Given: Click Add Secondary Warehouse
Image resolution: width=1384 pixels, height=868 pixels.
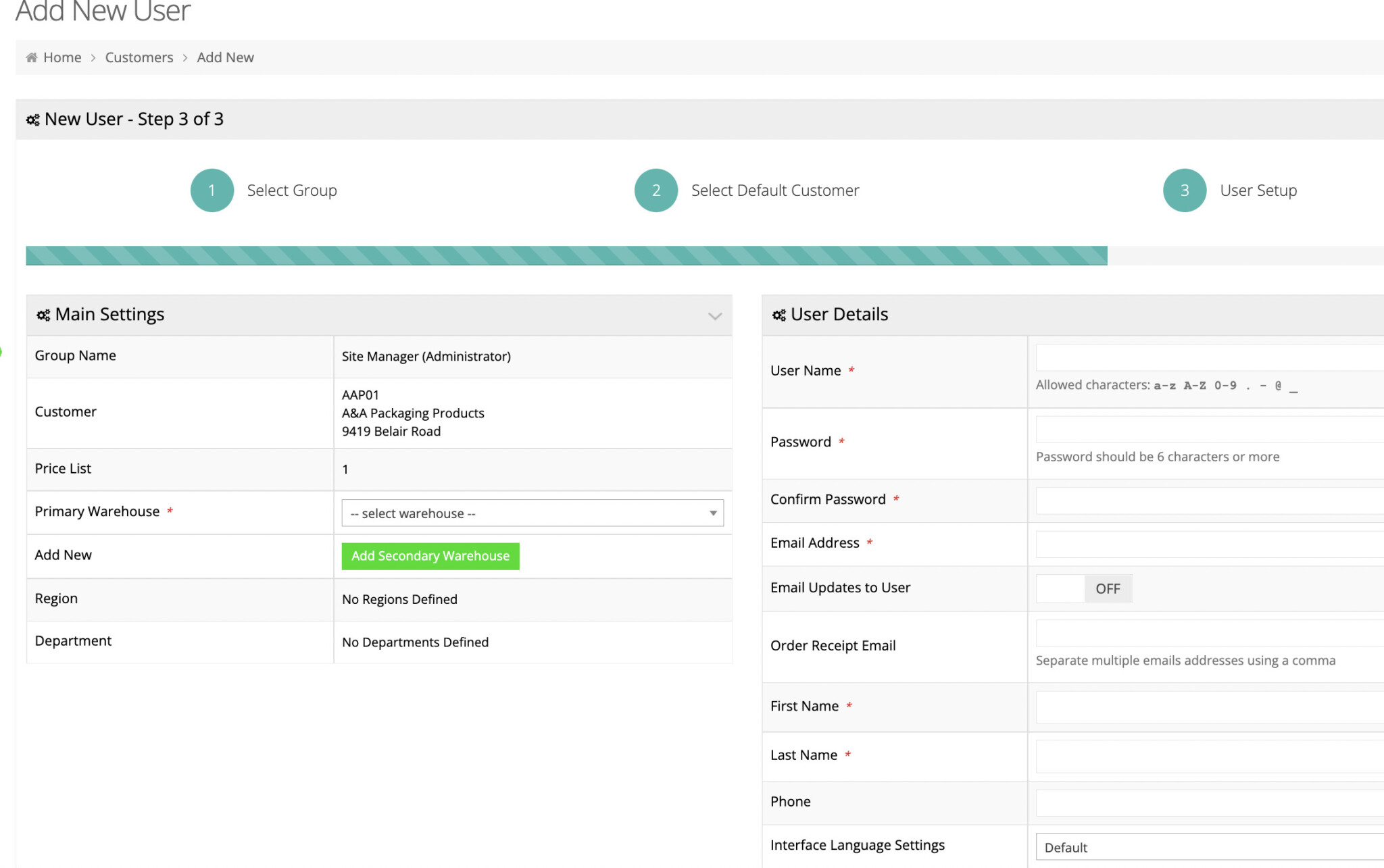Looking at the screenshot, I should (430, 556).
